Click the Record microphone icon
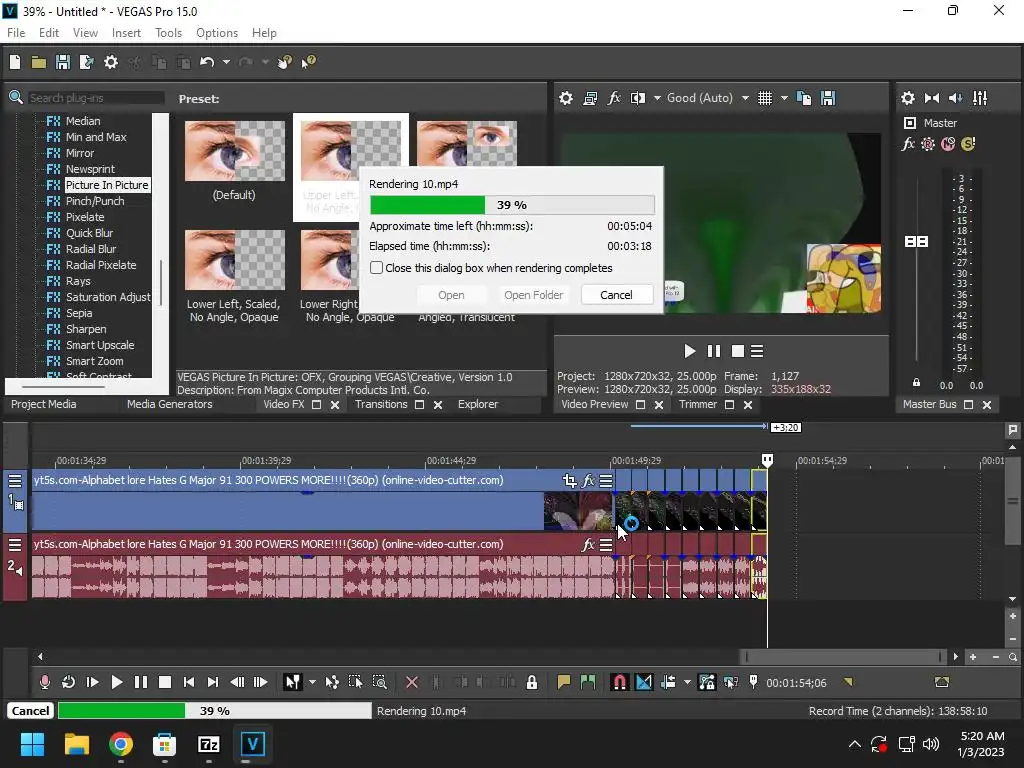 point(44,682)
